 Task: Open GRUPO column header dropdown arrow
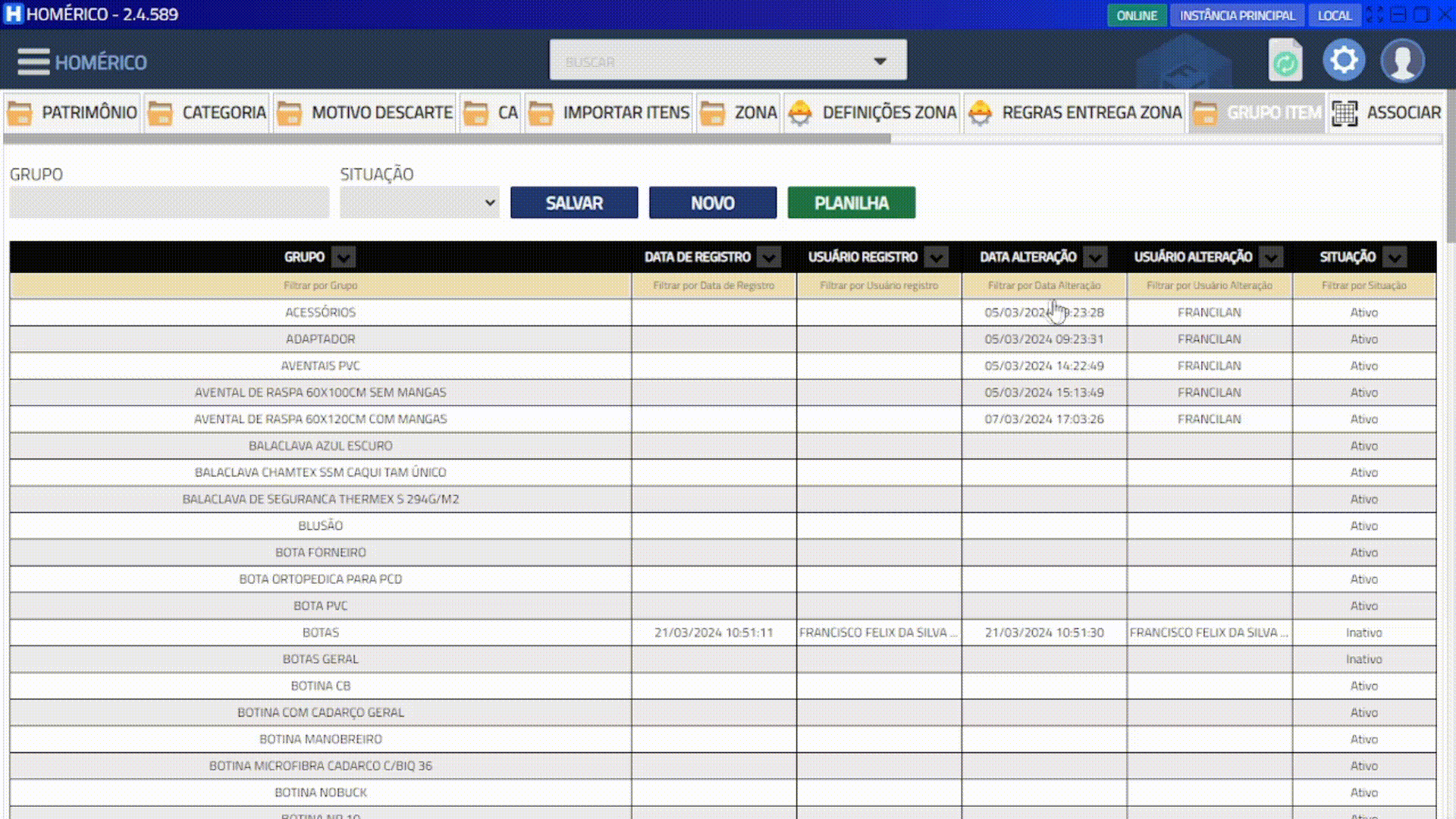[344, 257]
